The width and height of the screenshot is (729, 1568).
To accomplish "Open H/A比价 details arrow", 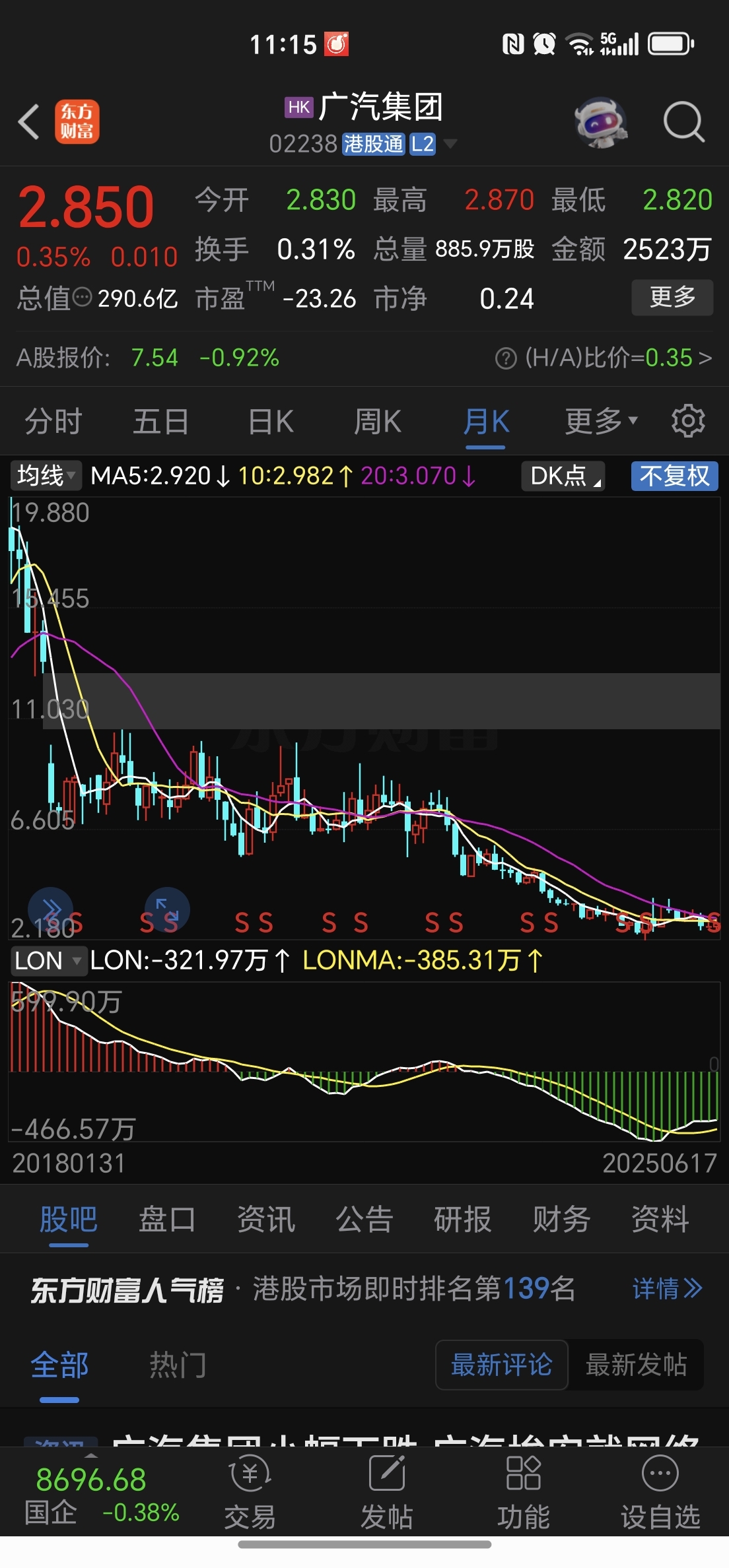I will (x=705, y=358).
